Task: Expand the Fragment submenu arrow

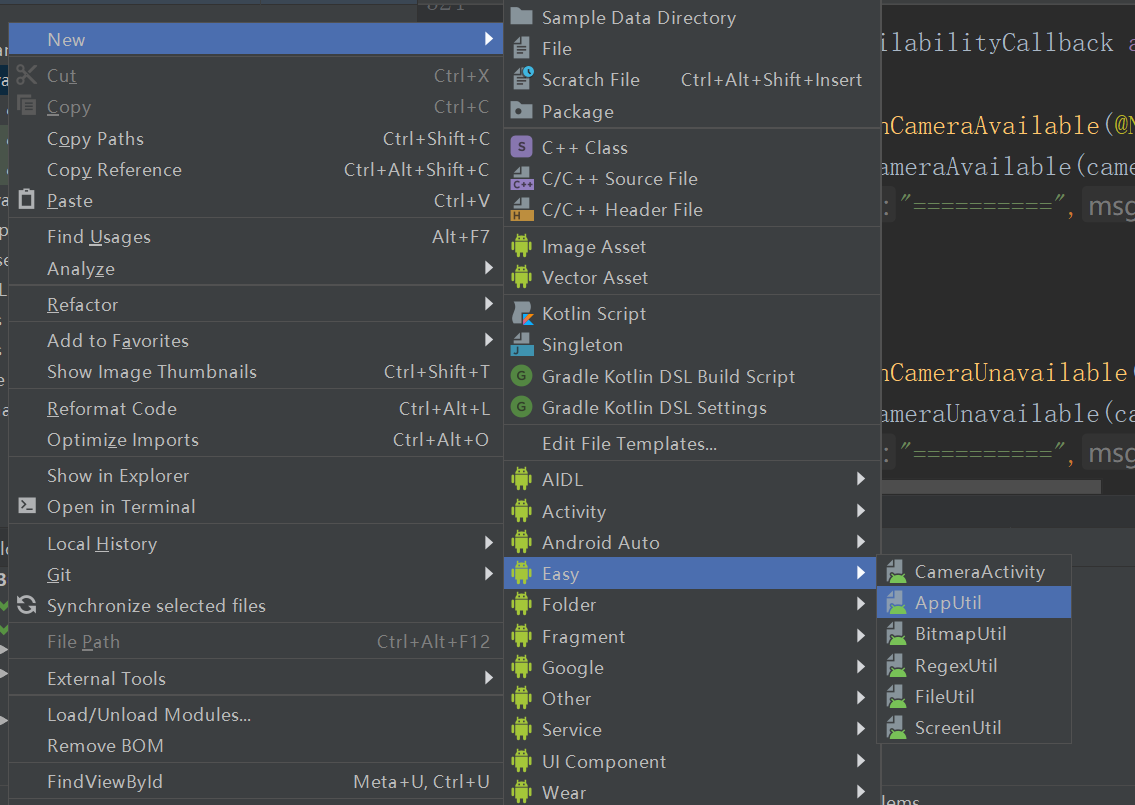Action: (x=861, y=636)
